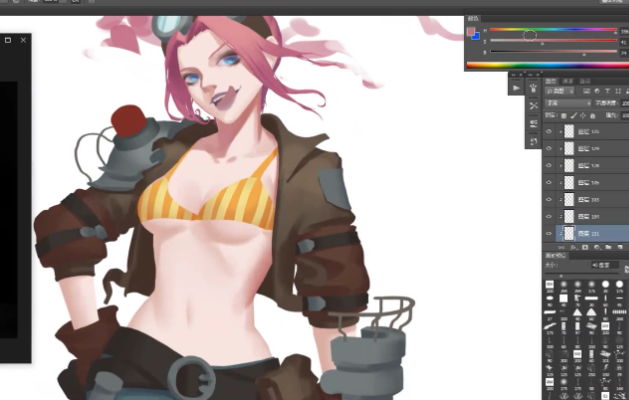The height and width of the screenshot is (400, 629).
Task: Add a layer mask icon
Action: [x=585, y=247]
